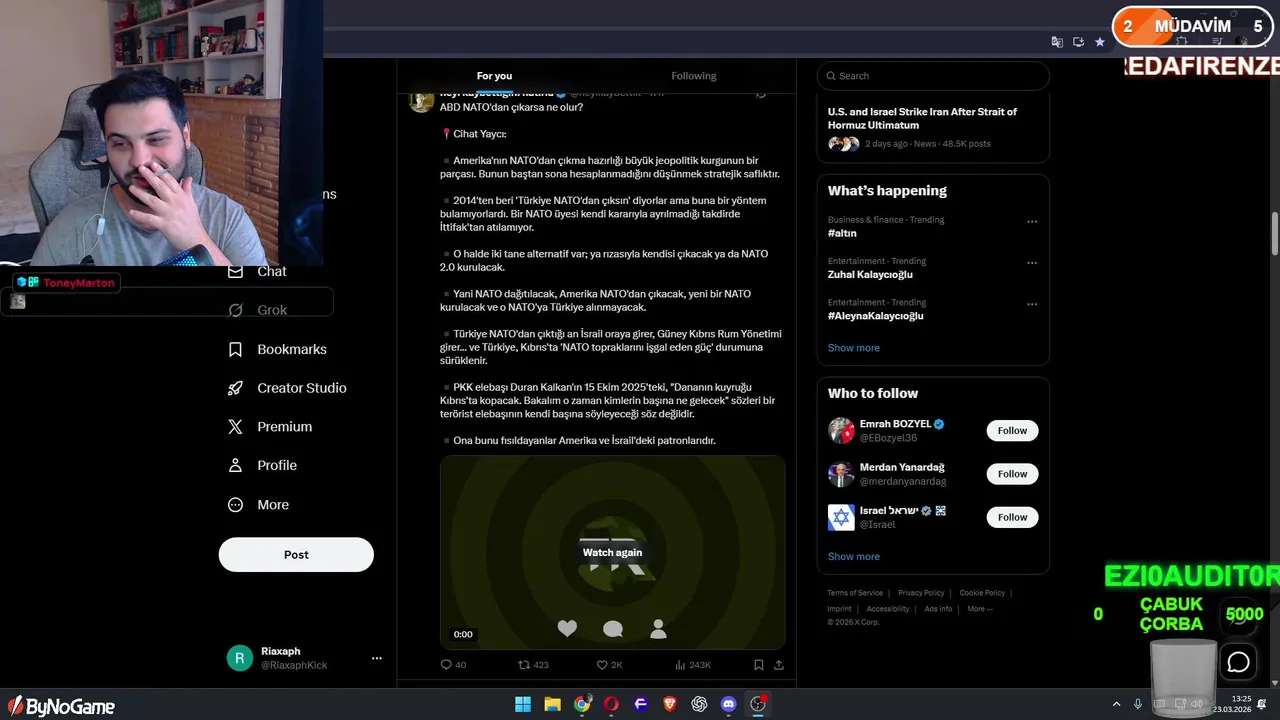Open Emrah BOZYEL profile avatar

[x=841, y=431]
